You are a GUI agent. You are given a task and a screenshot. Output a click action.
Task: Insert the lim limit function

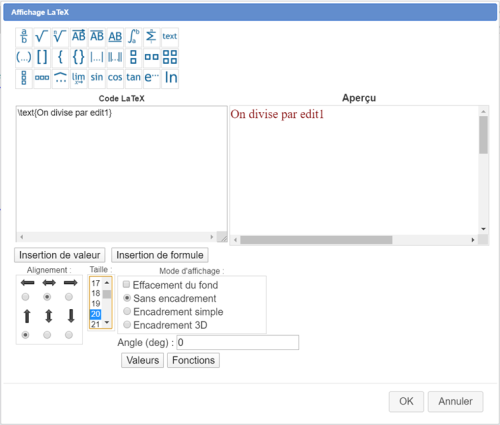coord(78,78)
